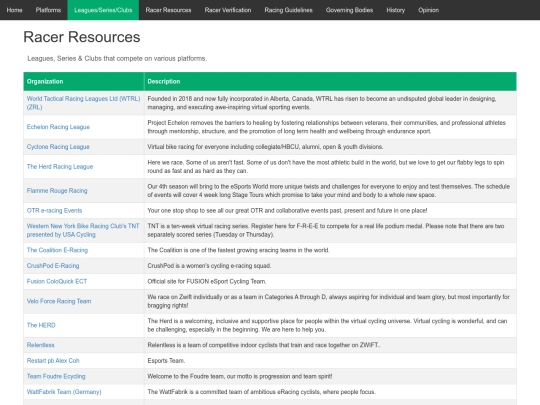This screenshot has width=540, height=405.
Task: Click the 'Founded in 2018' WTRL description
Action: tap(322, 103)
